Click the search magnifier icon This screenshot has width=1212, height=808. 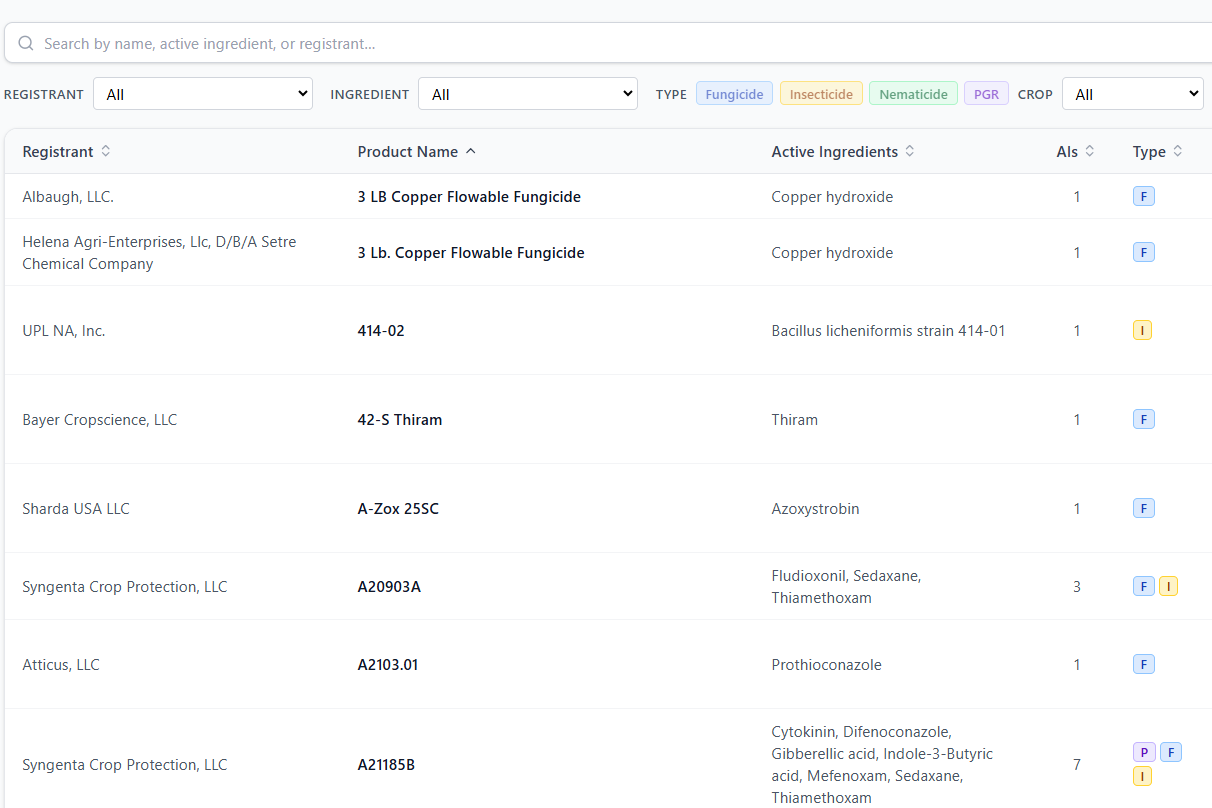(x=26, y=44)
